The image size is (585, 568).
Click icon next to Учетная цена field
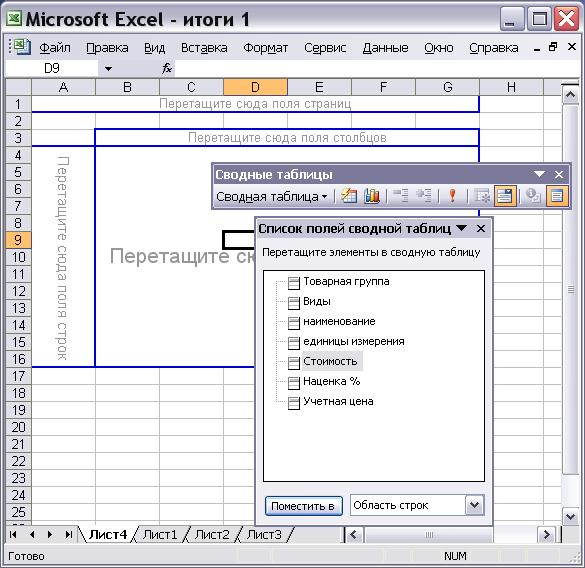(294, 403)
